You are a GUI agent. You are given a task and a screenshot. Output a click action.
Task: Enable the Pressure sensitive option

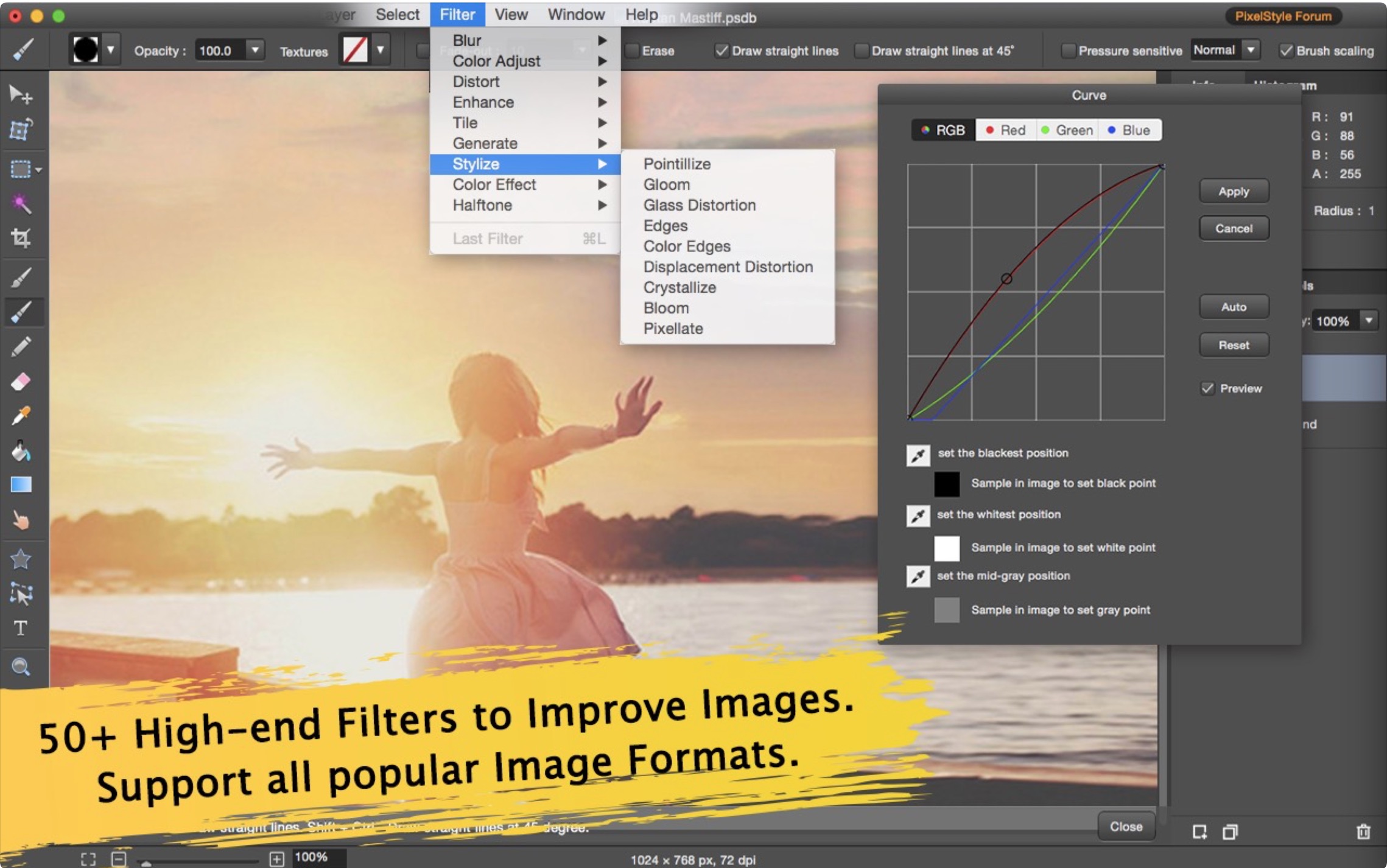point(1068,51)
